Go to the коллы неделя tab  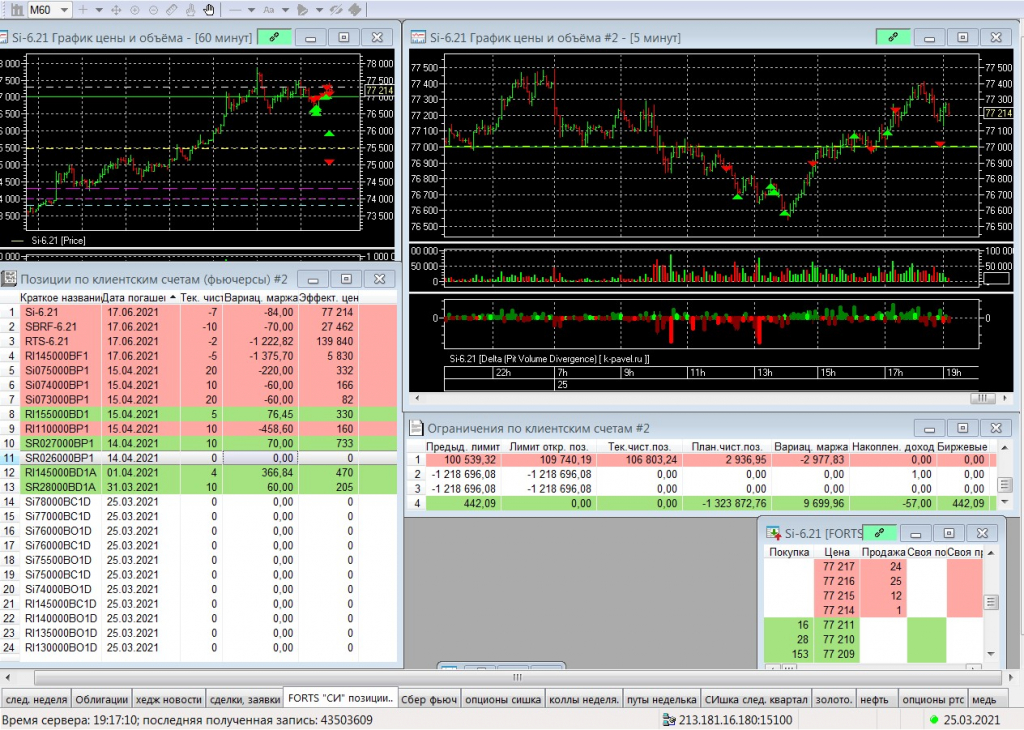tap(584, 699)
